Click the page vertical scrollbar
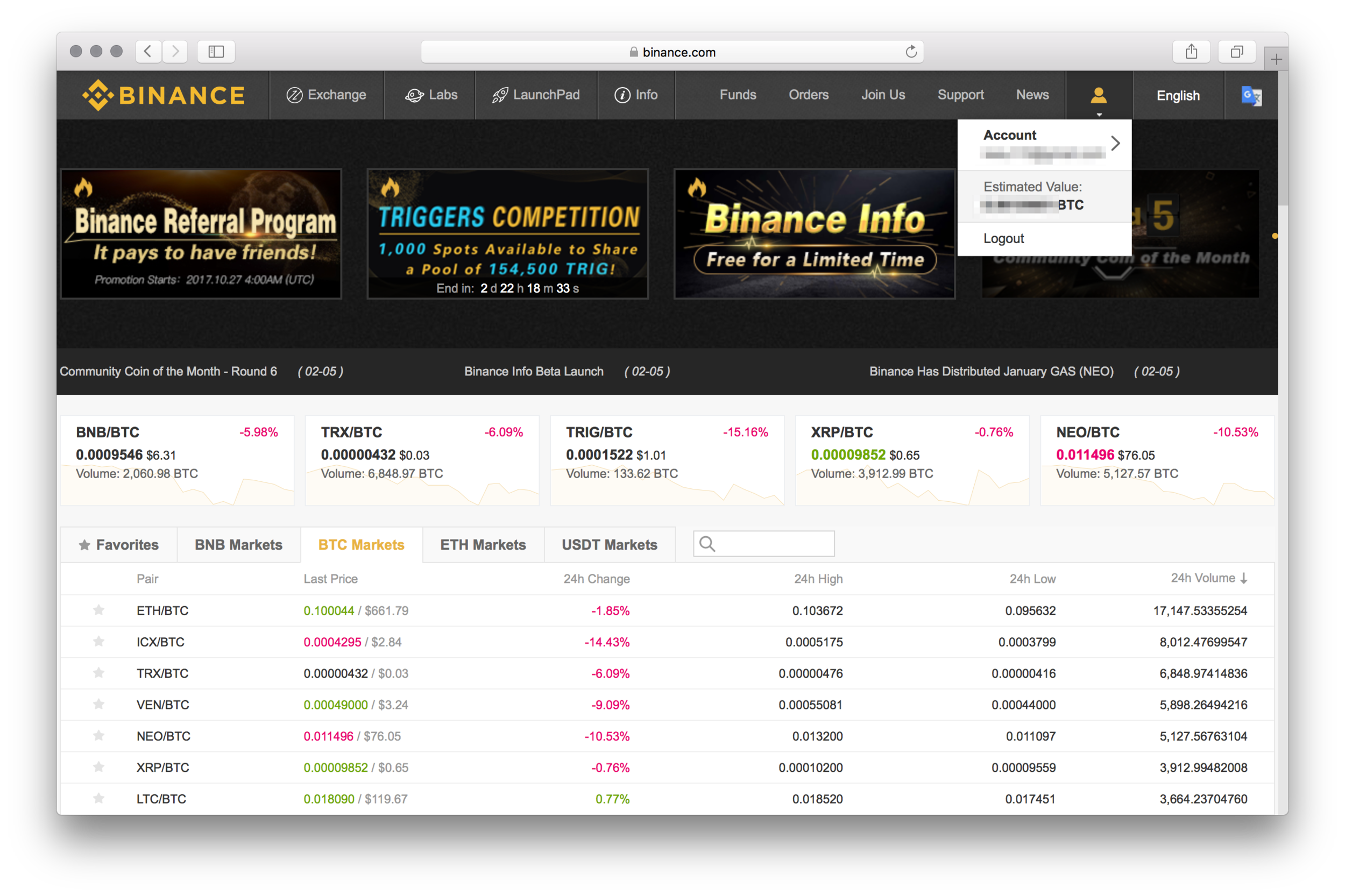This screenshot has width=1345, height=896. 1283,137
